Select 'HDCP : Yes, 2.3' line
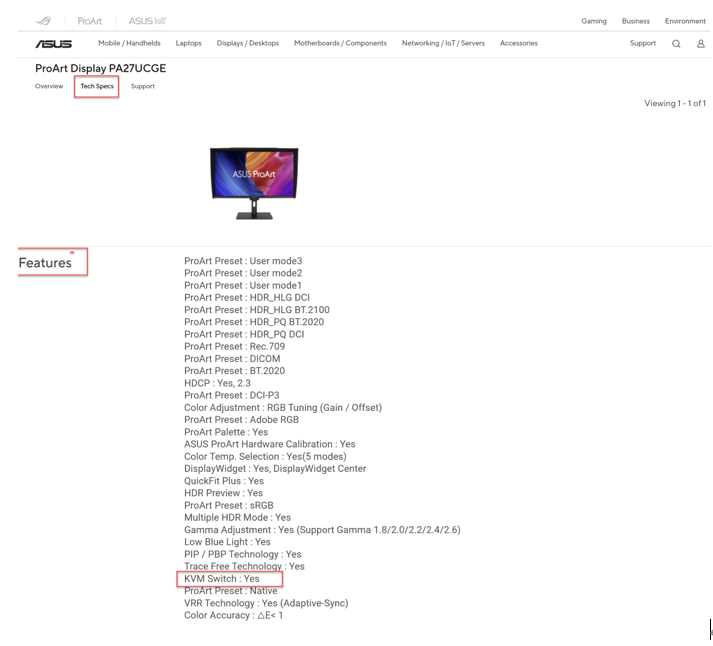 tap(217, 383)
